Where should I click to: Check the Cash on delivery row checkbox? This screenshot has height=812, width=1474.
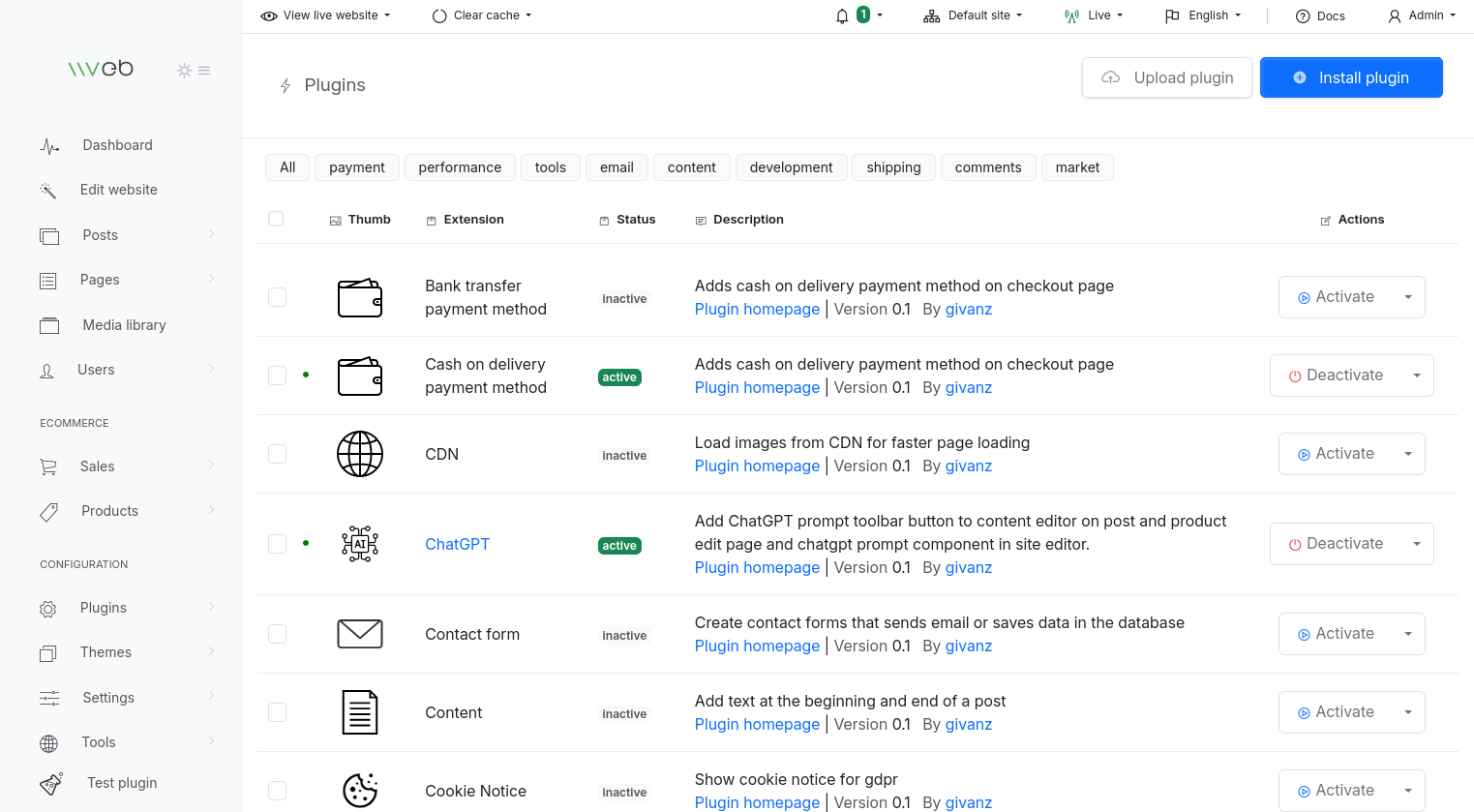pyautogui.click(x=277, y=376)
